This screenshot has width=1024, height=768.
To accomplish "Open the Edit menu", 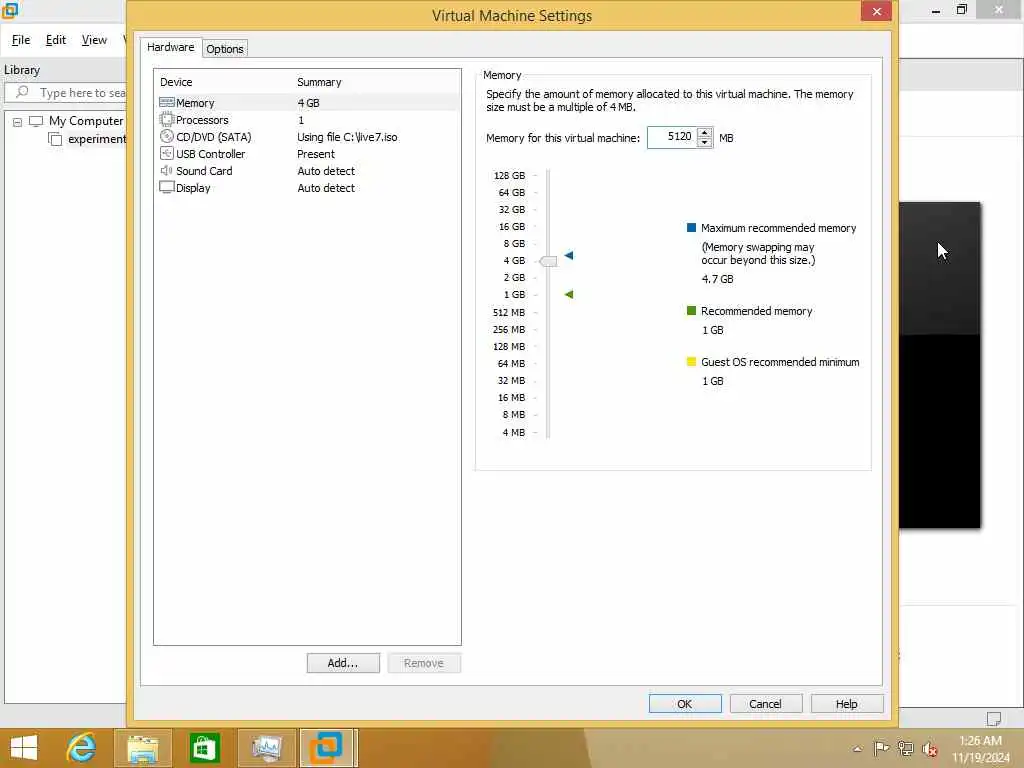I will coord(56,40).
